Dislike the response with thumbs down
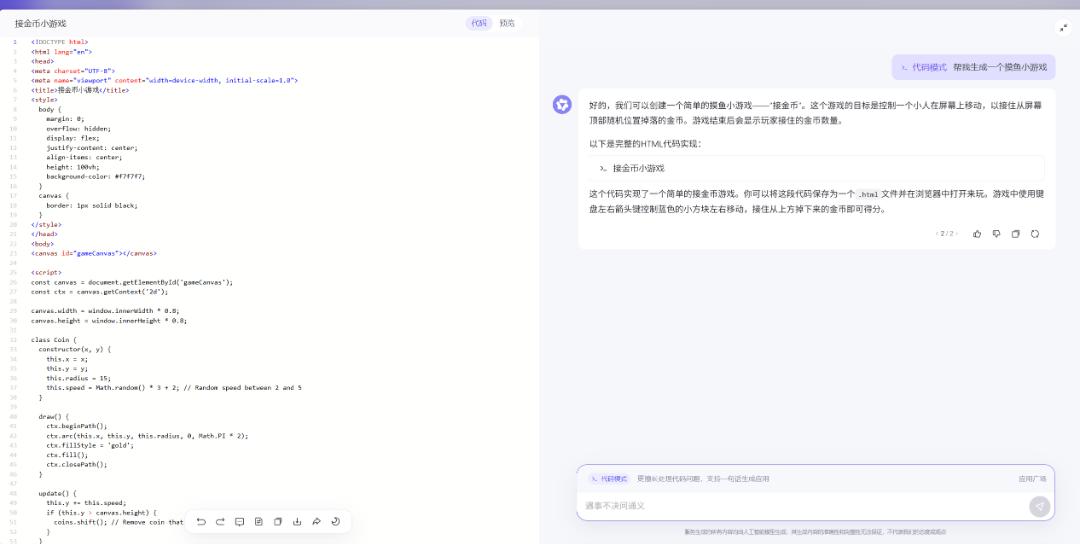 [x=996, y=233]
